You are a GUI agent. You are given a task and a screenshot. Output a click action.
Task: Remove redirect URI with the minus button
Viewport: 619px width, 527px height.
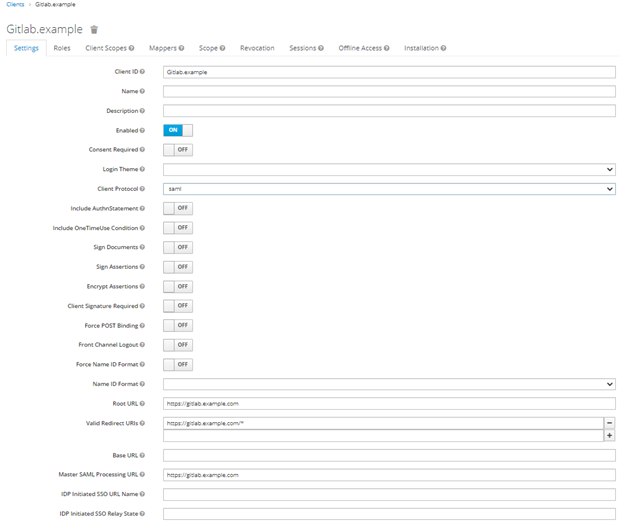(609, 423)
